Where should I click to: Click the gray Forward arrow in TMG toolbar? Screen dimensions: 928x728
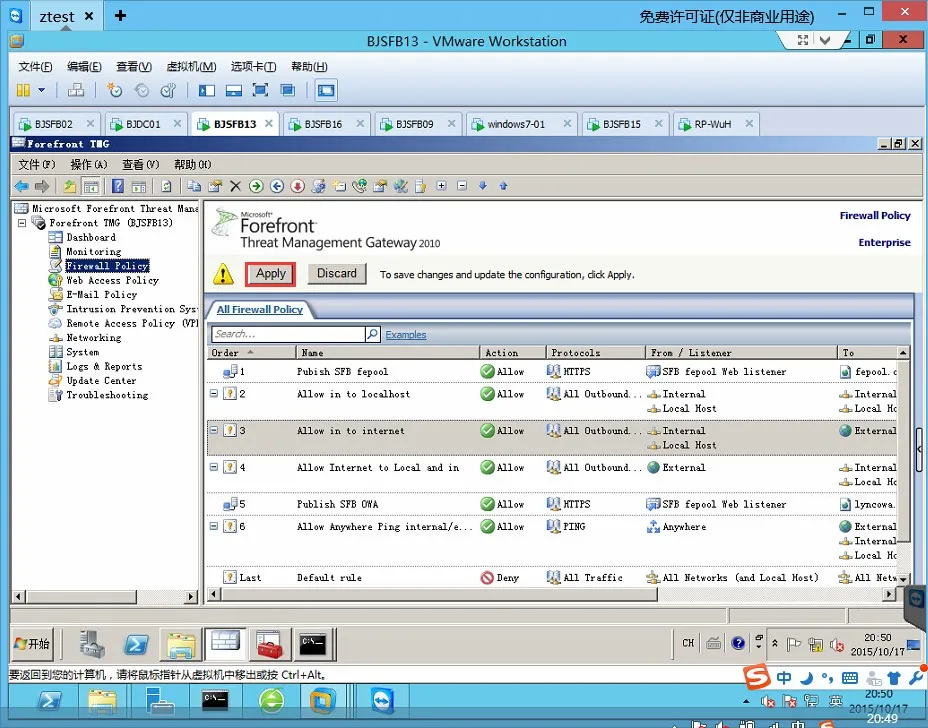(41, 186)
